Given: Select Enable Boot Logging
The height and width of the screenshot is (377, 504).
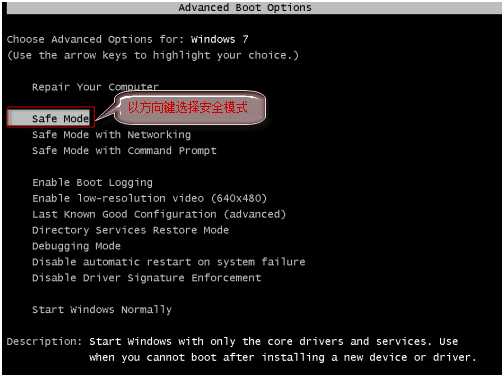Looking at the screenshot, I should point(92,183).
